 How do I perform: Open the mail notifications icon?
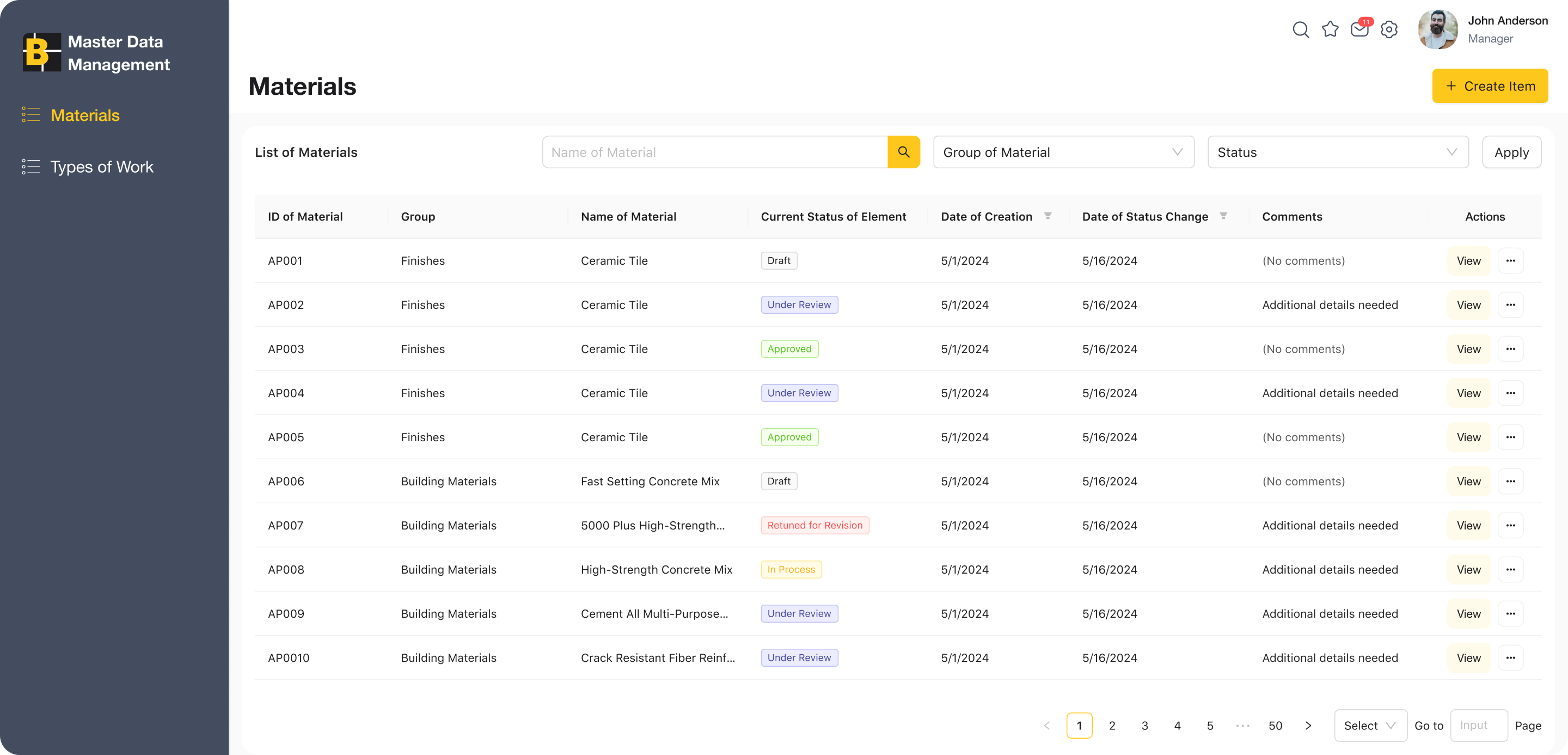[x=1360, y=29]
